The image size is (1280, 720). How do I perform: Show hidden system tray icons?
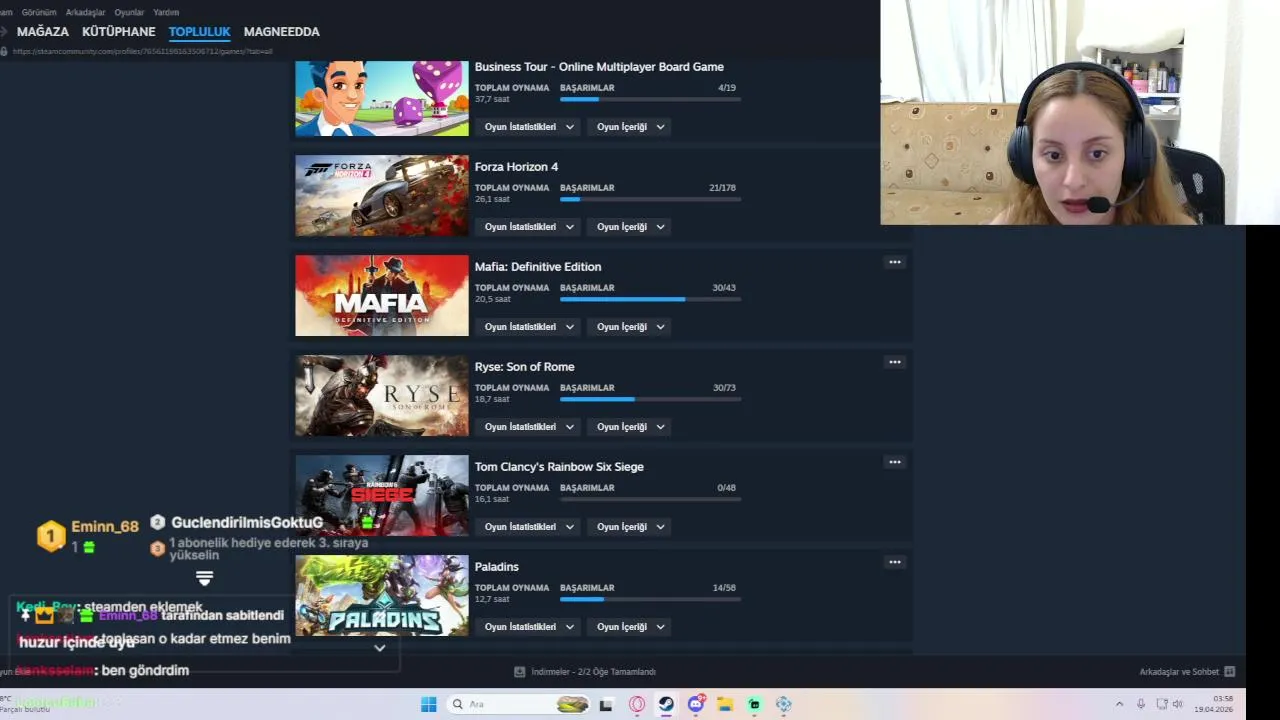pyautogui.click(x=1119, y=704)
